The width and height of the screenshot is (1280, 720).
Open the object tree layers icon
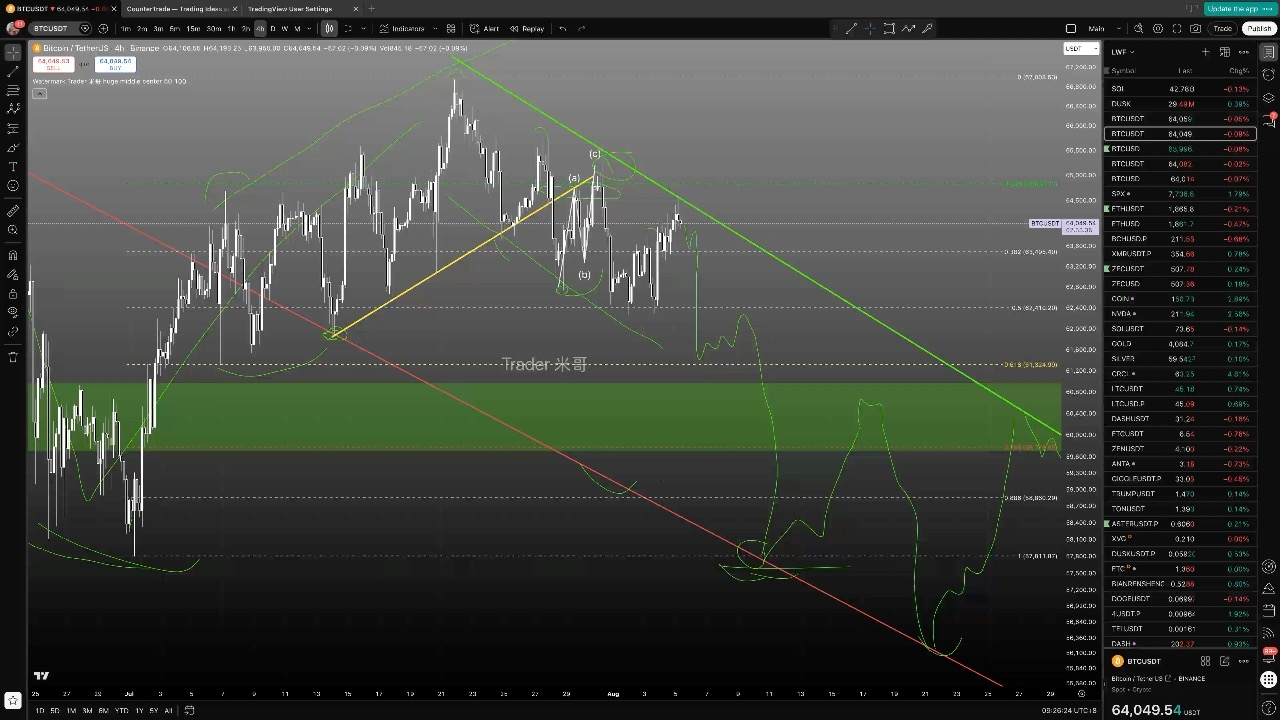tap(1269, 98)
